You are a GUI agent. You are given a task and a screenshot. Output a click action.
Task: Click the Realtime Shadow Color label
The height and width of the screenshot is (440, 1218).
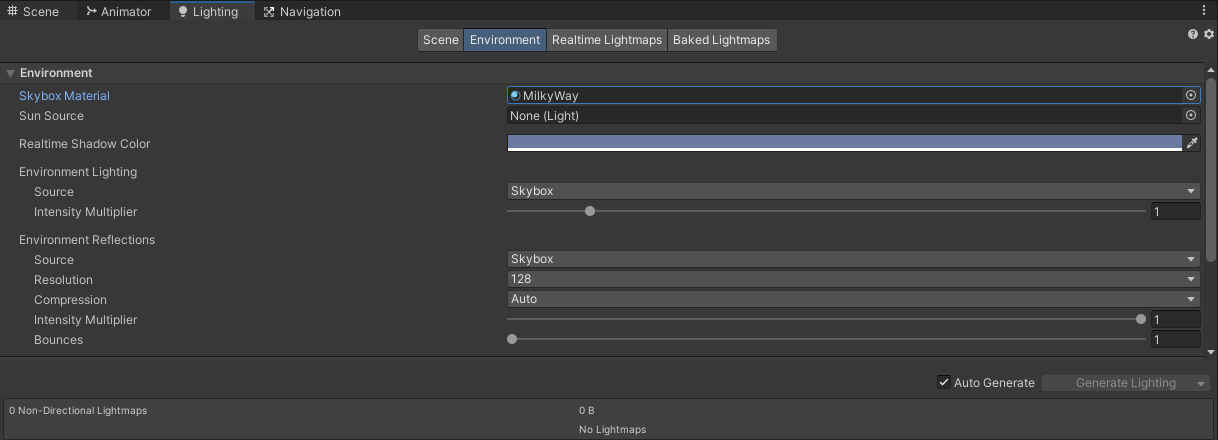84,144
